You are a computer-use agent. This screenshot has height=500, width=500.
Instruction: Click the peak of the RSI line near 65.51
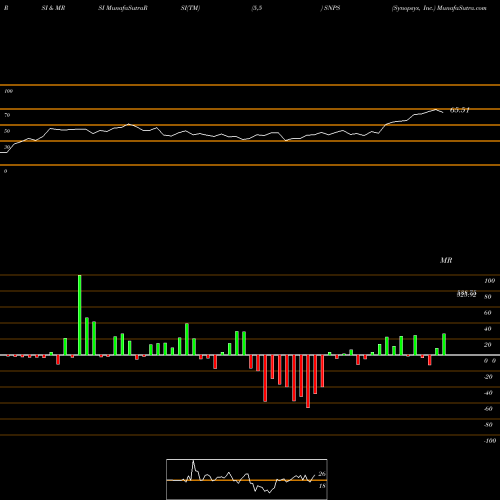pyautogui.click(x=436, y=109)
